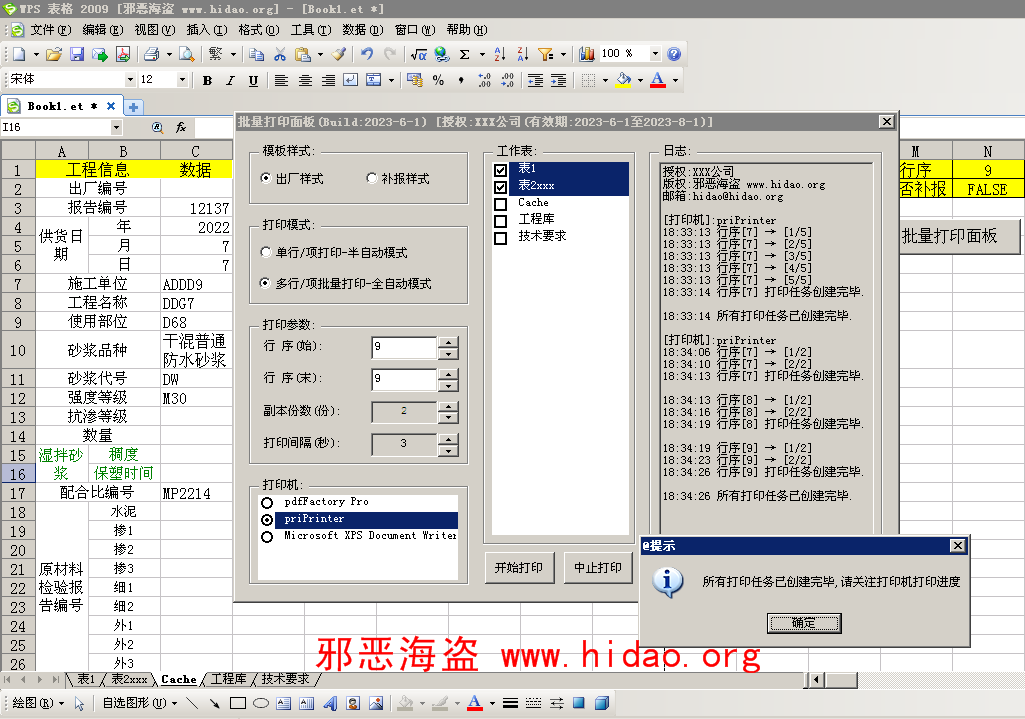Expand the borders dropdown arrow

[605, 80]
